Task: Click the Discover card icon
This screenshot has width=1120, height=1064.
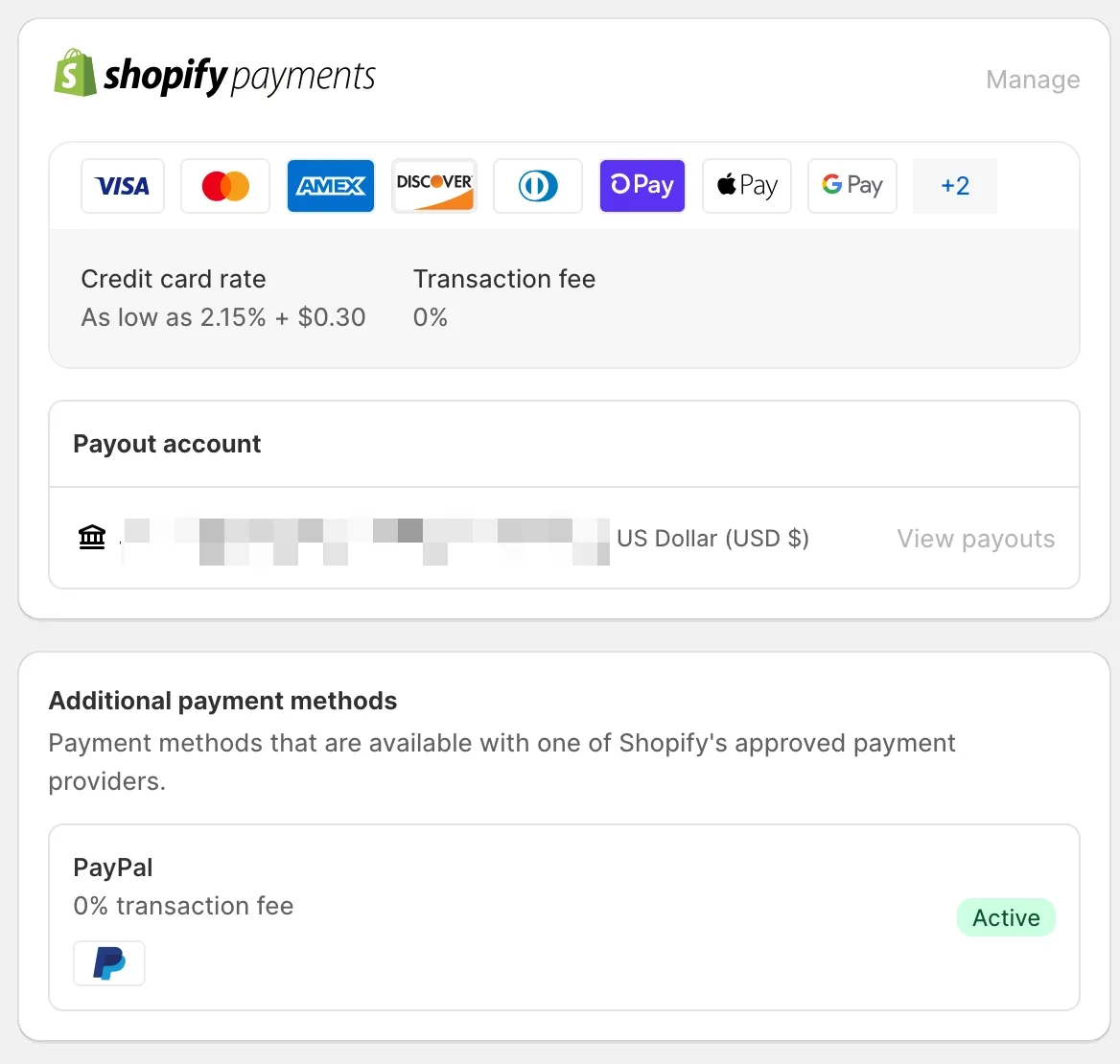Action: tap(434, 186)
